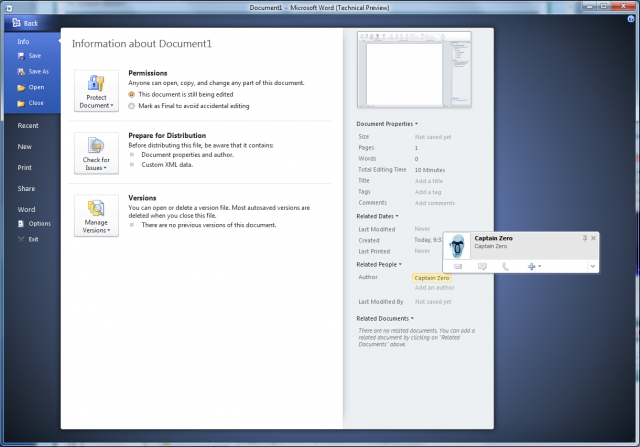Open the Recent tab
Viewport: 640px width, 447px height.
(28, 126)
